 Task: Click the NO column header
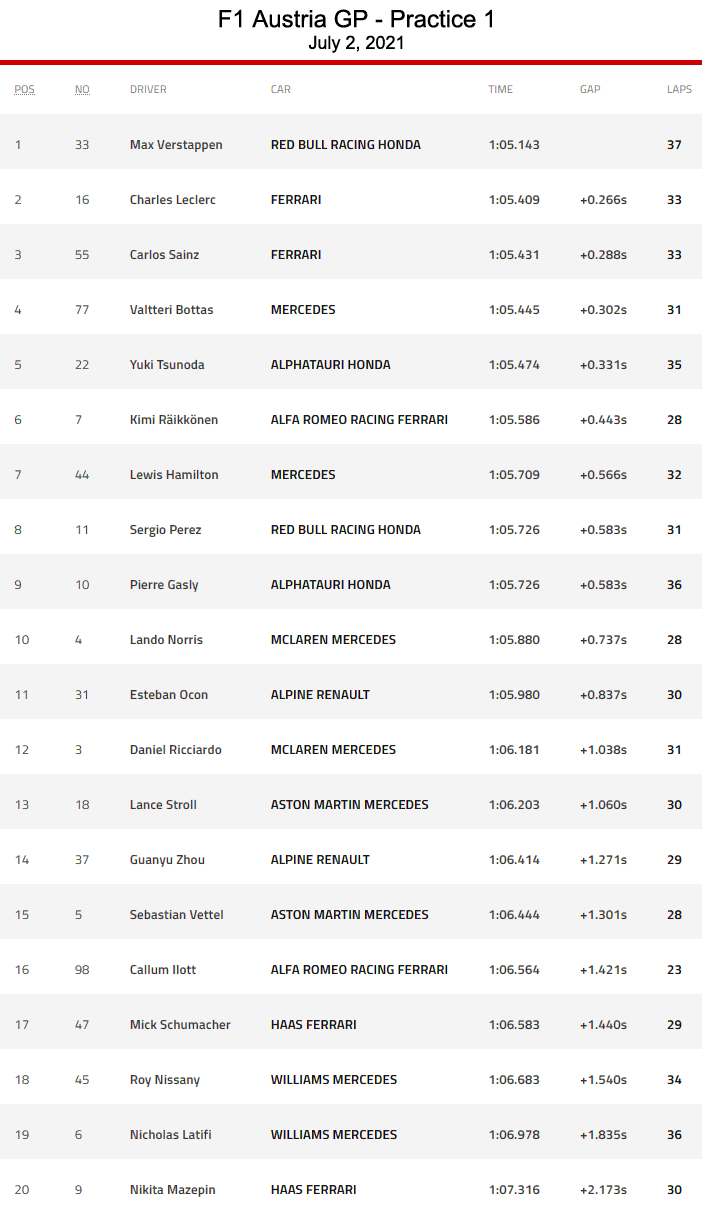pyautogui.click(x=82, y=89)
